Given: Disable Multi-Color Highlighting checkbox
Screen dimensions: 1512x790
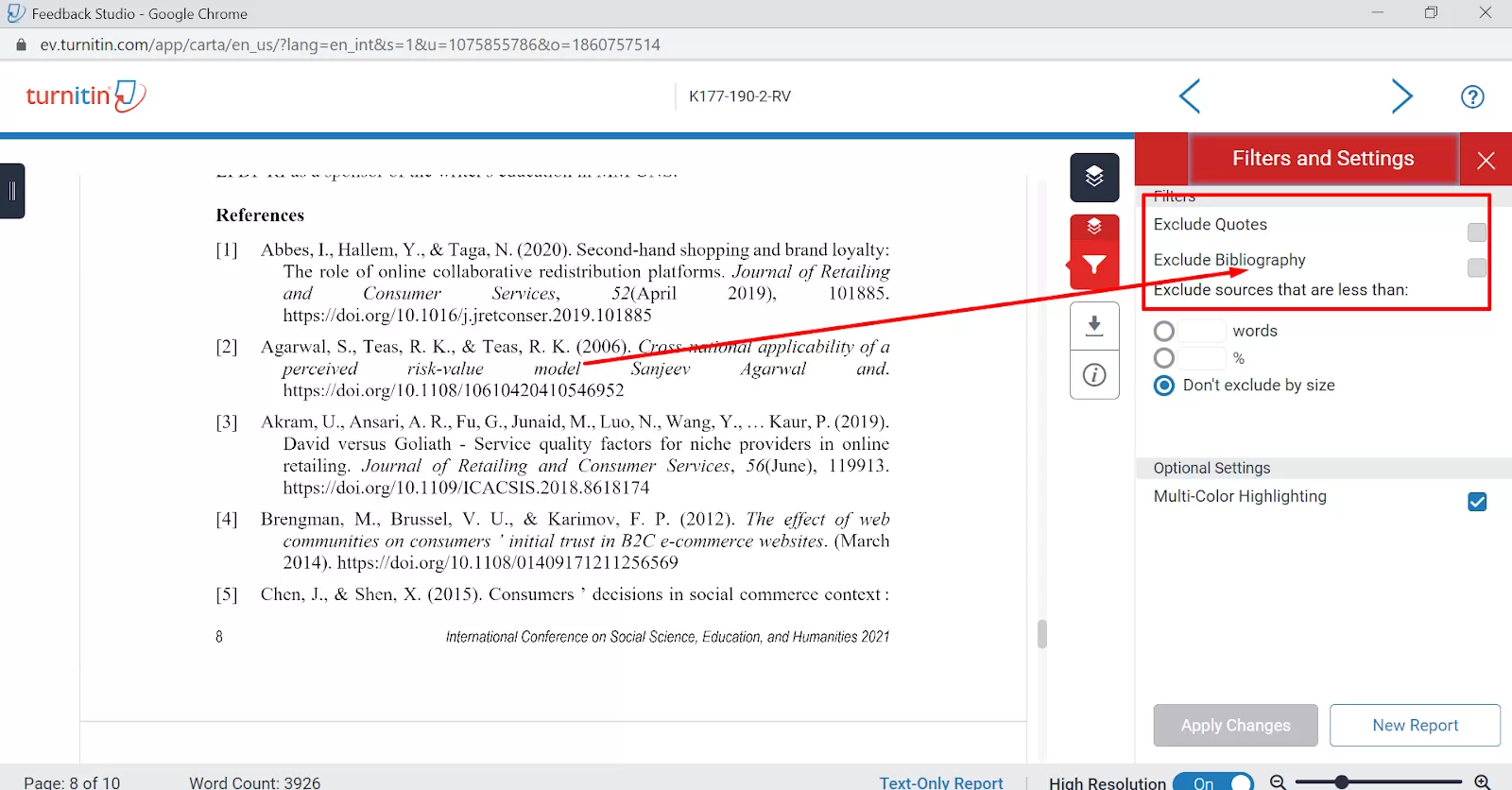Looking at the screenshot, I should pyautogui.click(x=1477, y=502).
